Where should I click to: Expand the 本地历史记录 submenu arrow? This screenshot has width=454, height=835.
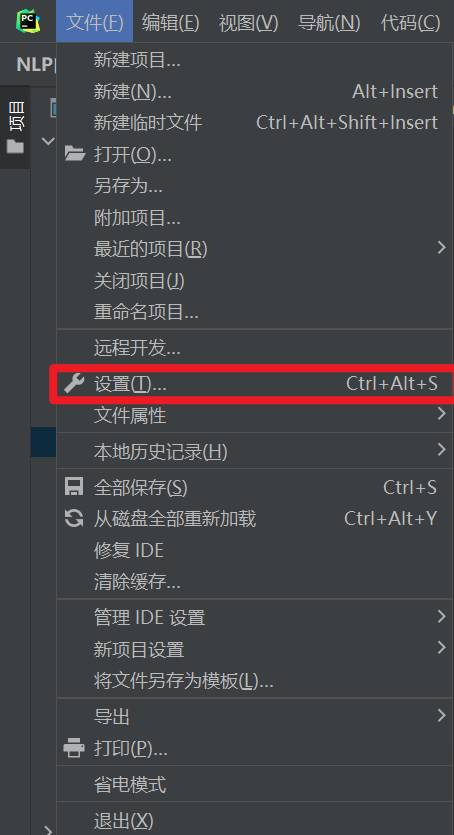pos(441,450)
